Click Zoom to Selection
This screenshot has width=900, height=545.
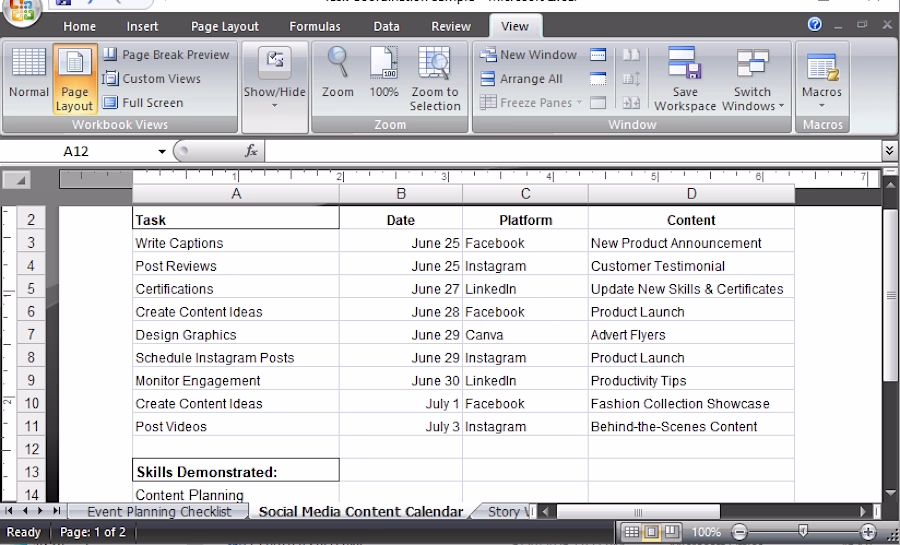tap(435, 79)
